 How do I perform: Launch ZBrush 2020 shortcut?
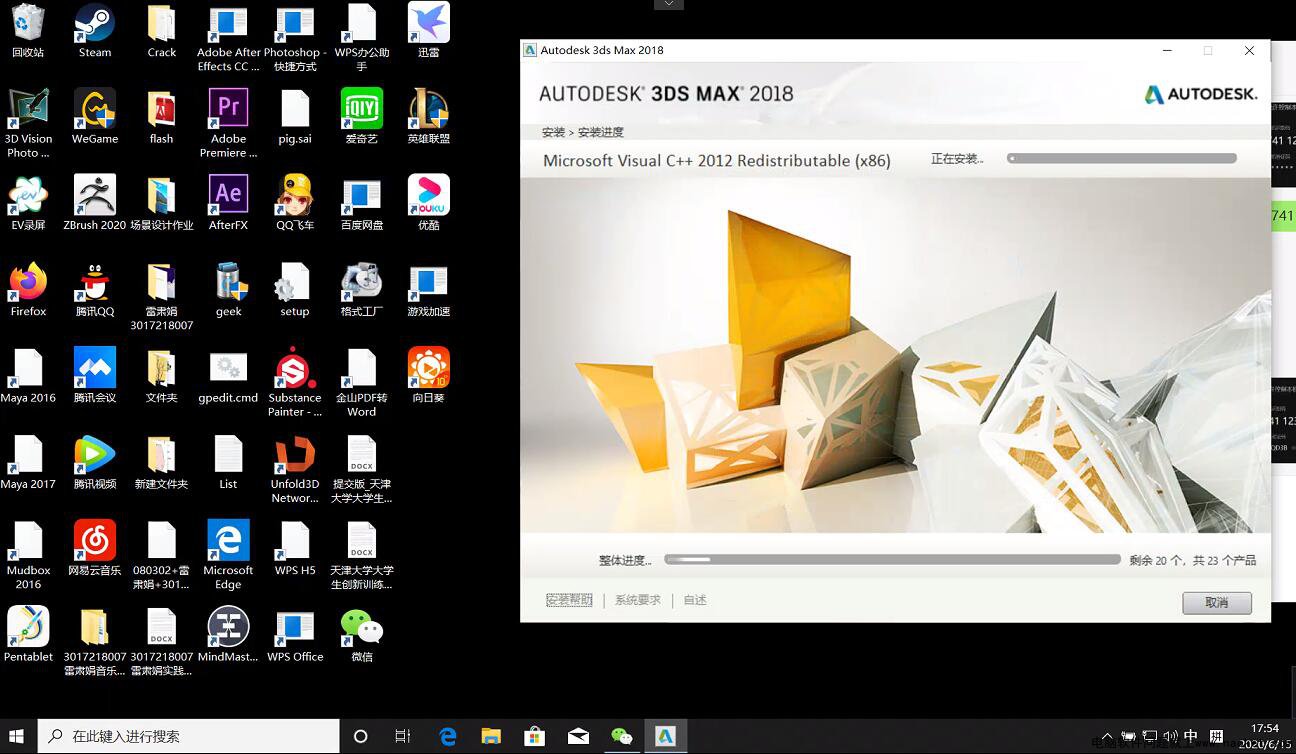pyautogui.click(x=95, y=204)
